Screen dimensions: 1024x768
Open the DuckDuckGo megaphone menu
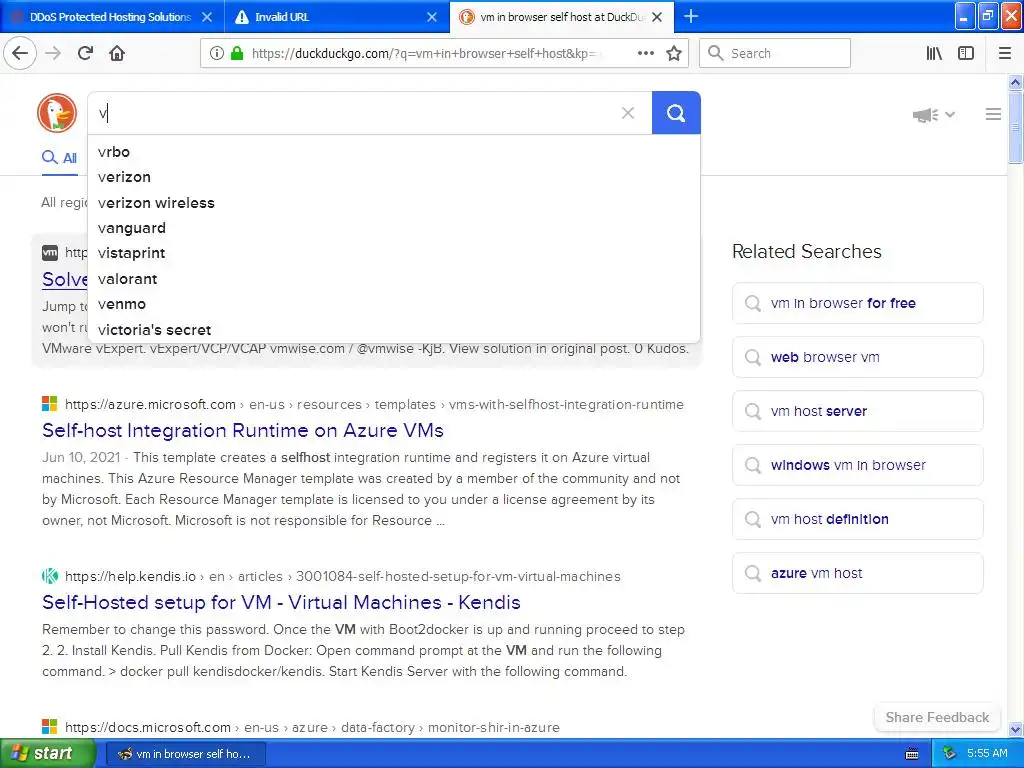pos(933,115)
